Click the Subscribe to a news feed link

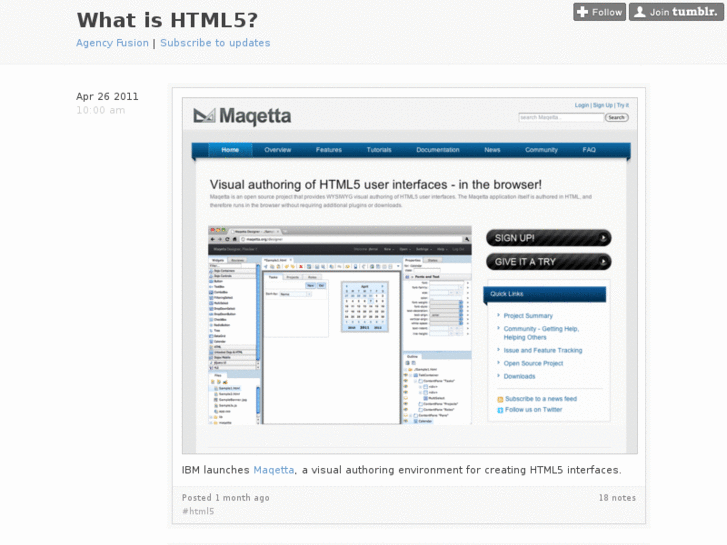tap(541, 399)
